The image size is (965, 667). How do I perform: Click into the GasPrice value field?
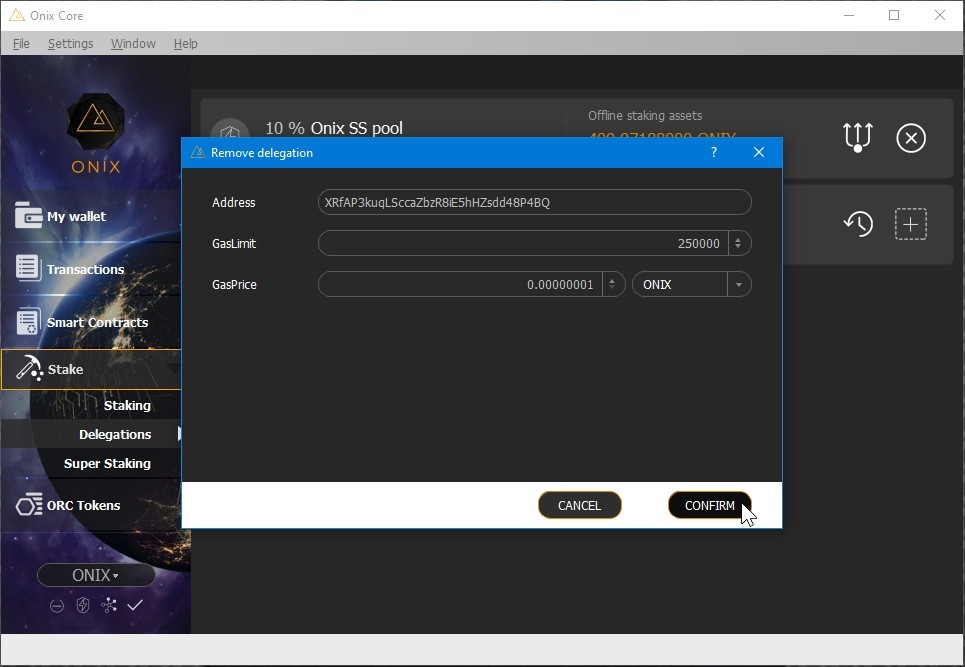tap(460, 284)
